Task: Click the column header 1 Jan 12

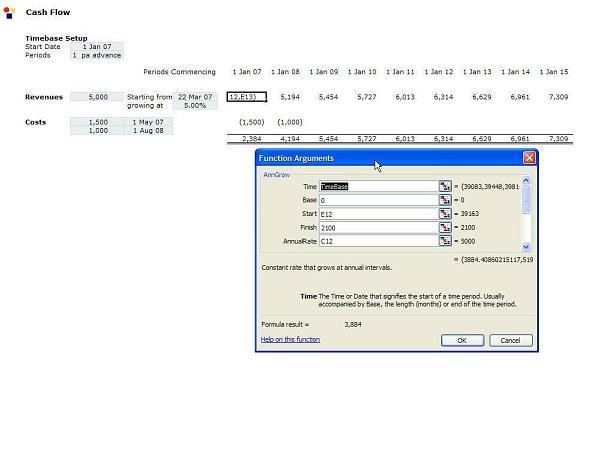Action: click(439, 72)
